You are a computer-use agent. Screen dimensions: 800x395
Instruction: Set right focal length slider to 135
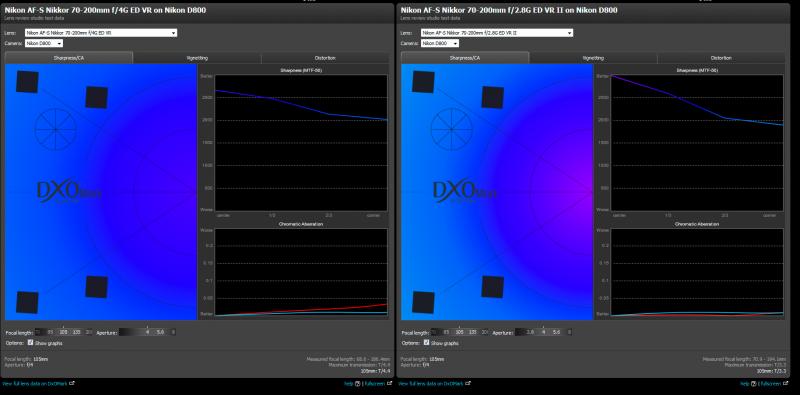472,332
